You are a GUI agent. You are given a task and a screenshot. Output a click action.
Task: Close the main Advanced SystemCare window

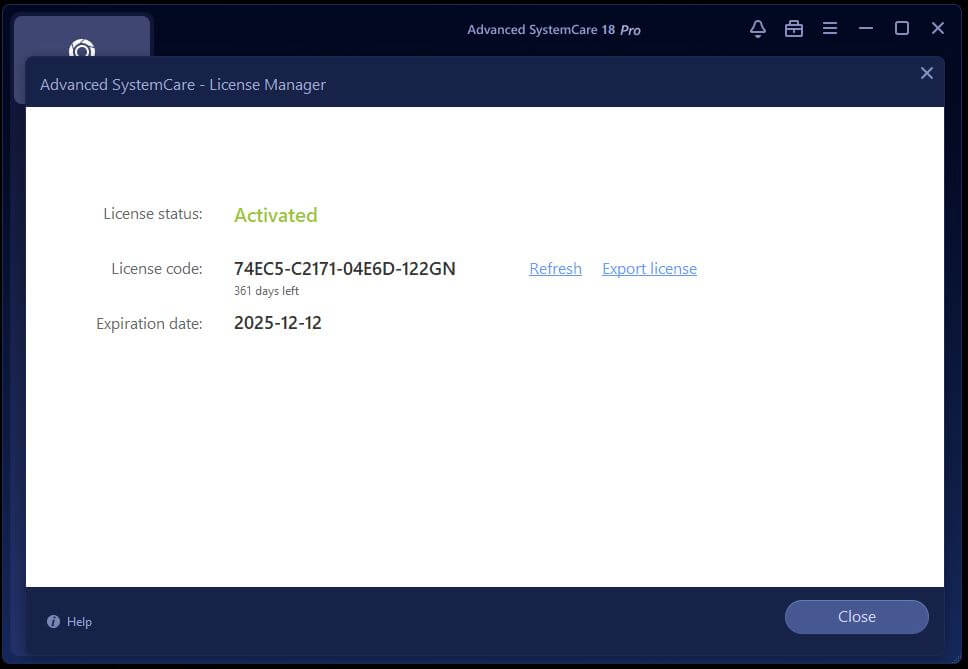click(937, 28)
